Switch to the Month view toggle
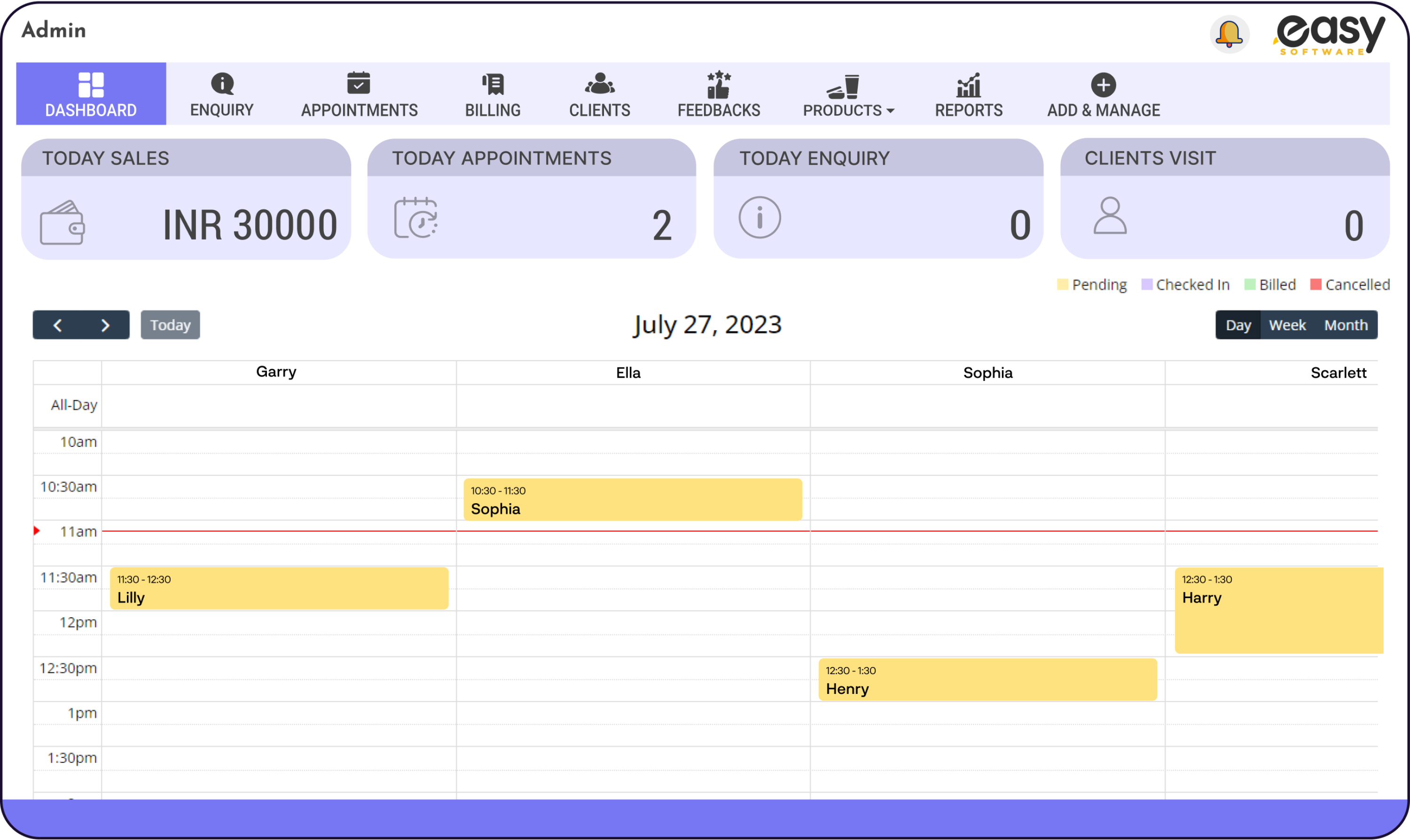 [x=1348, y=325]
